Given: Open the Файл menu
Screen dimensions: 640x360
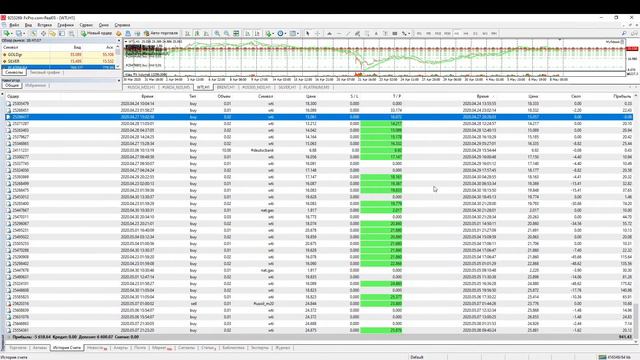Looking at the screenshot, I should pyautogui.click(x=13, y=25).
